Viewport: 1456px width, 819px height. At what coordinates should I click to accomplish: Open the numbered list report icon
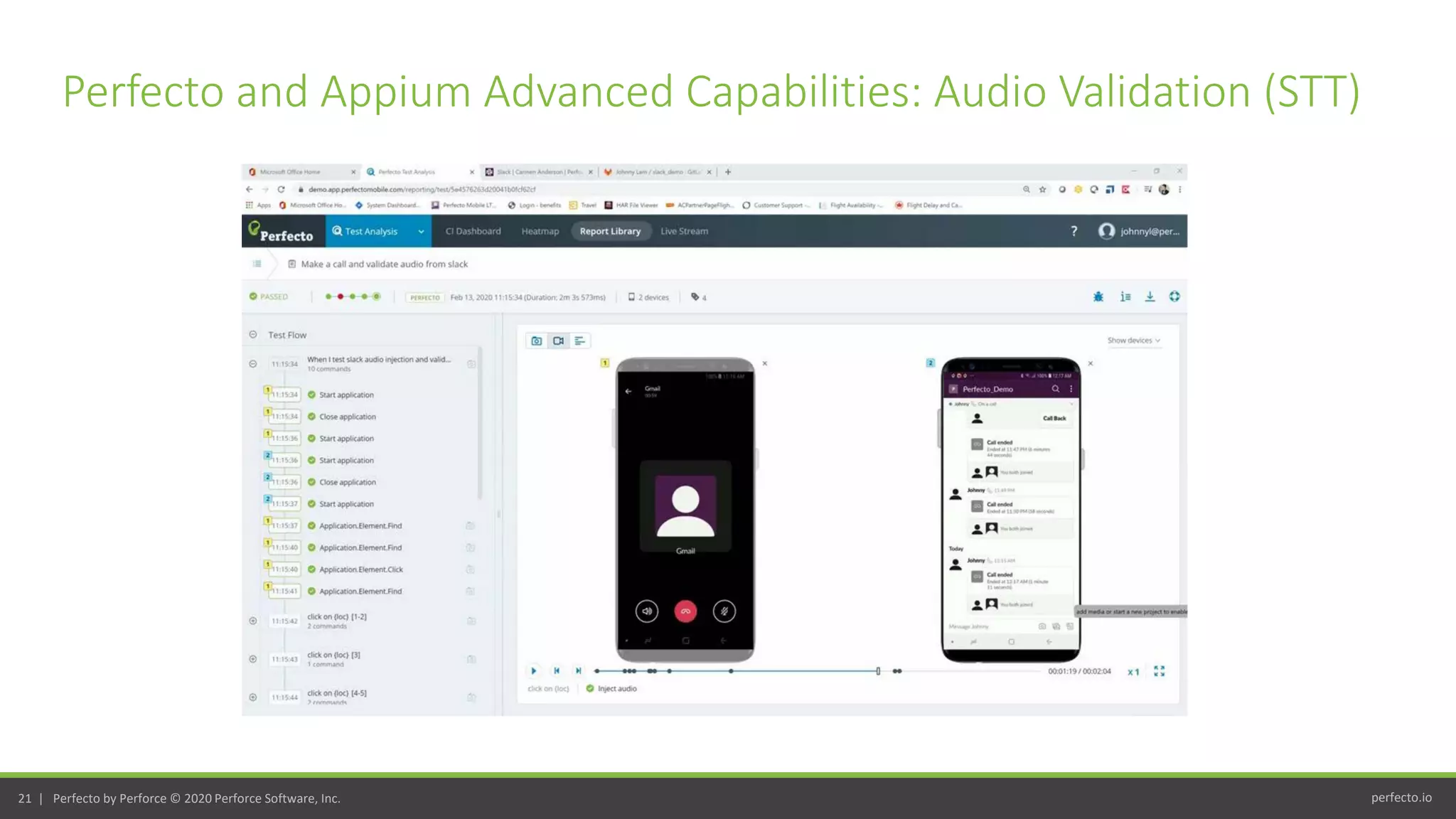[1125, 296]
